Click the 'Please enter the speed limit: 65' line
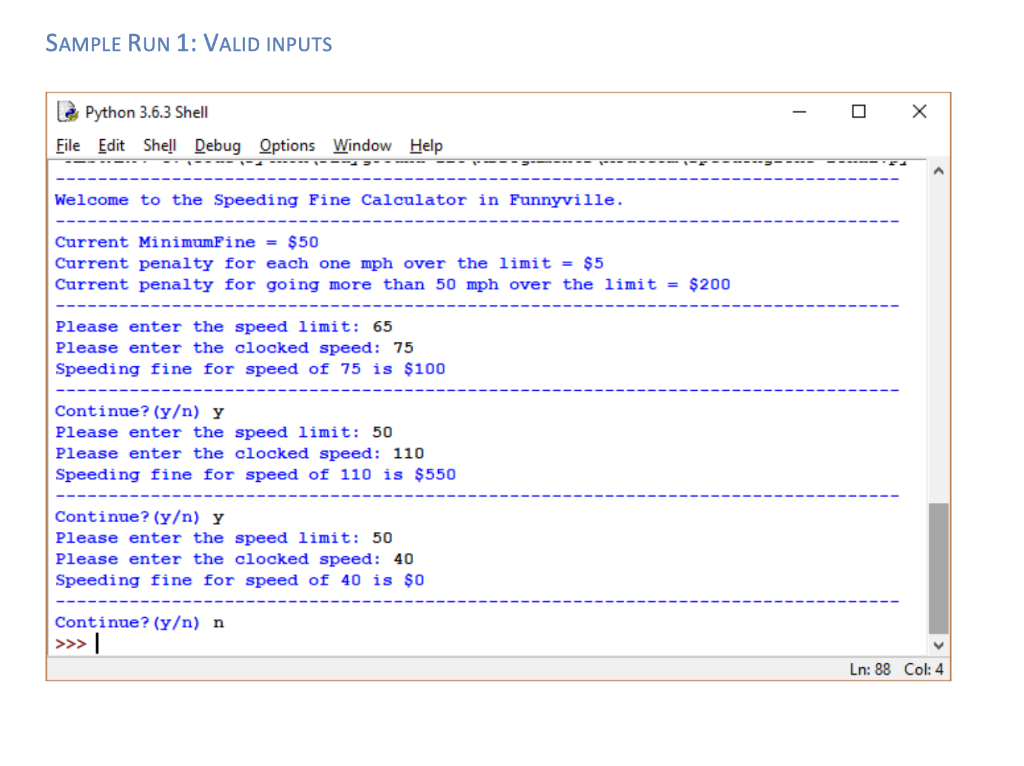The height and width of the screenshot is (766, 1024). tap(224, 326)
